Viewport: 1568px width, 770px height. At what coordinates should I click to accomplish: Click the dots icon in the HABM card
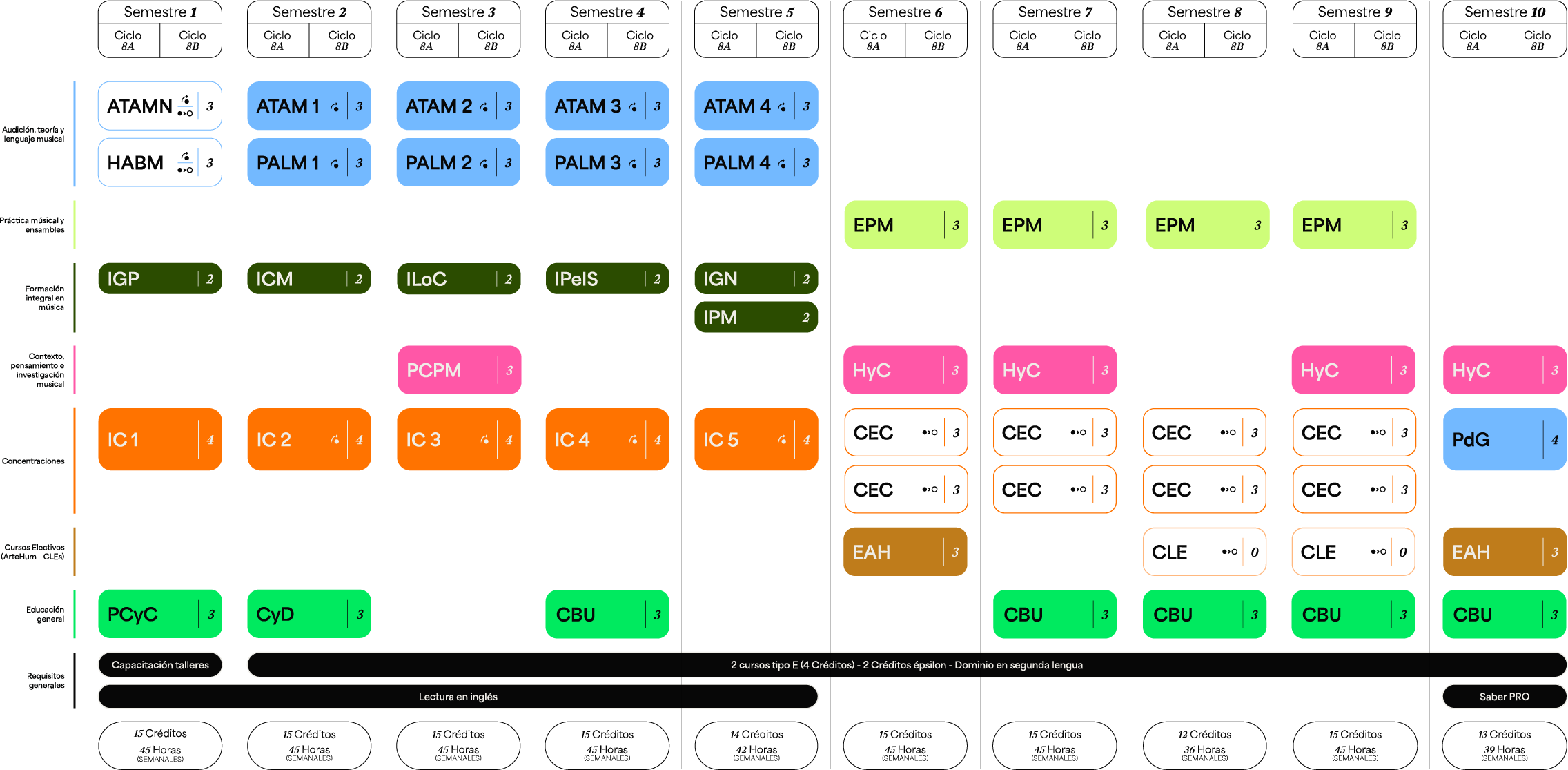(x=185, y=169)
